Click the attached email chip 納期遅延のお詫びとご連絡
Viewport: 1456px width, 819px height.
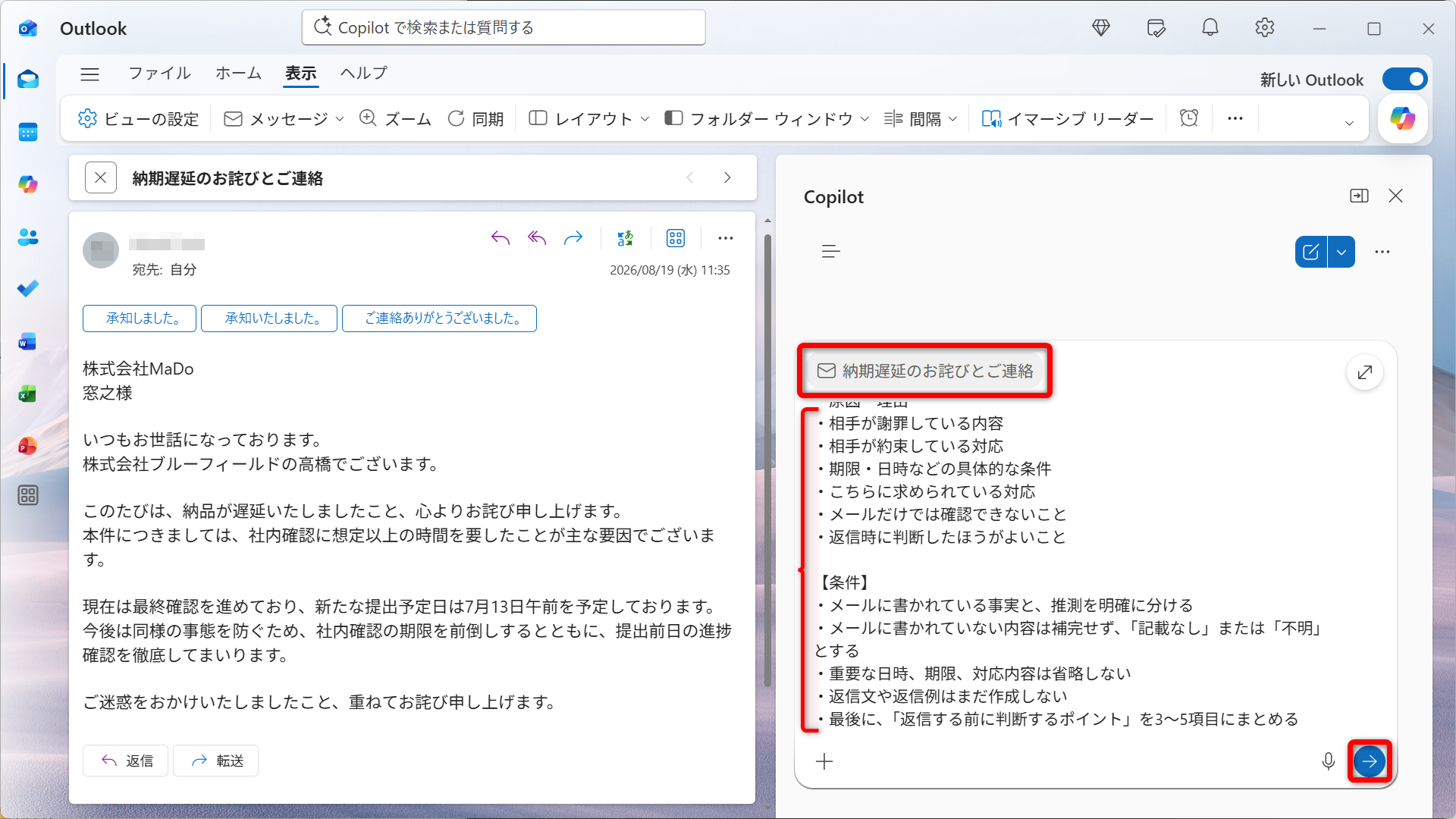tap(924, 371)
